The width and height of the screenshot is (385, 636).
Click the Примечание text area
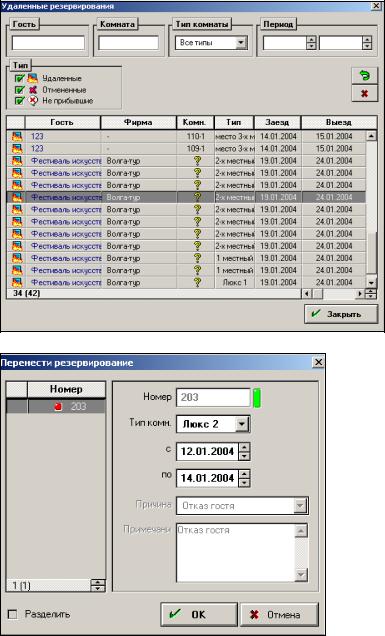pyautogui.click(x=236, y=552)
